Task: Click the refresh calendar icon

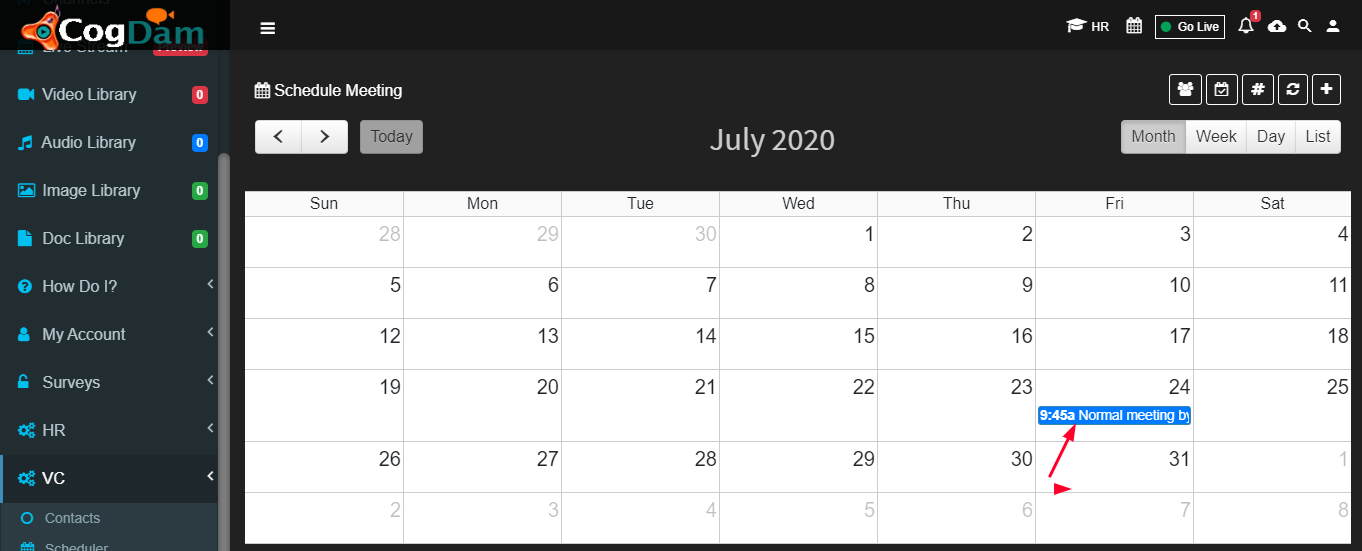Action: 1293,89
